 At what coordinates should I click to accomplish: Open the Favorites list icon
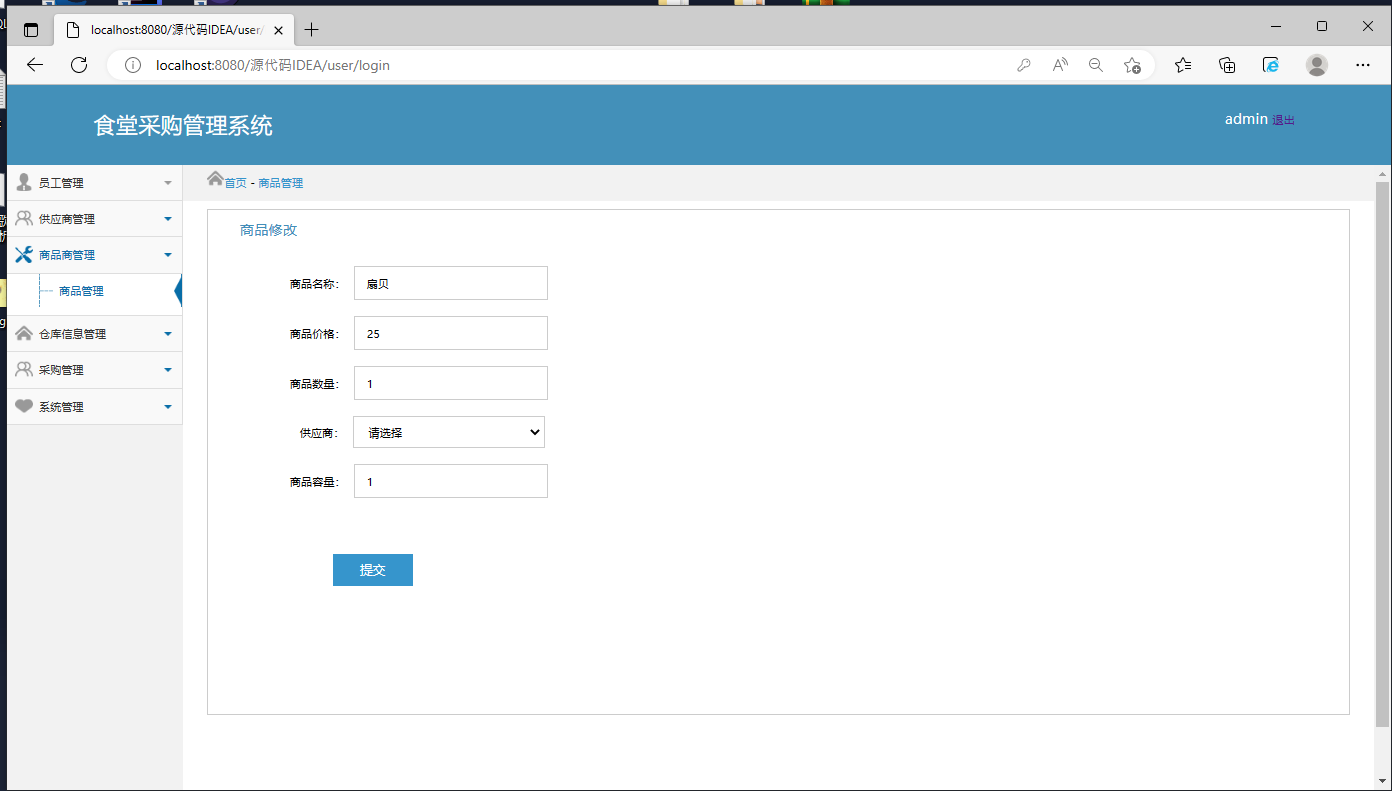[x=1183, y=65]
